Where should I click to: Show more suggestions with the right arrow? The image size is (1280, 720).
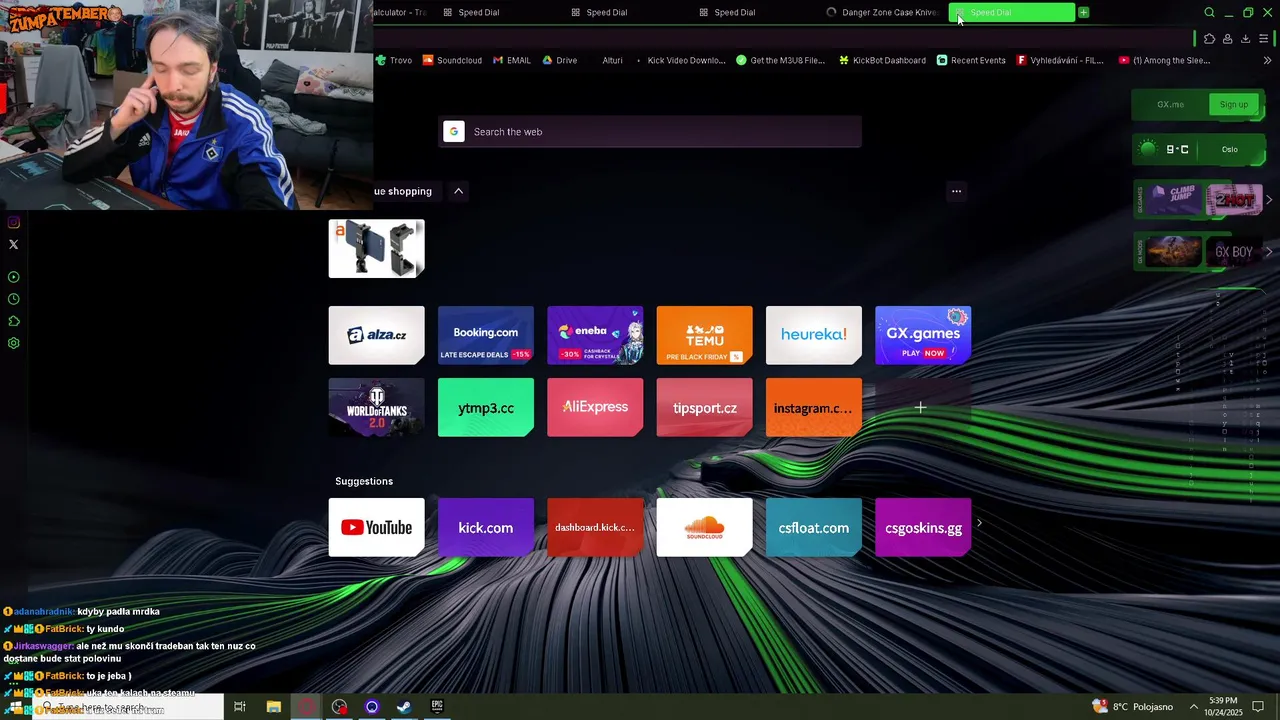point(979,523)
